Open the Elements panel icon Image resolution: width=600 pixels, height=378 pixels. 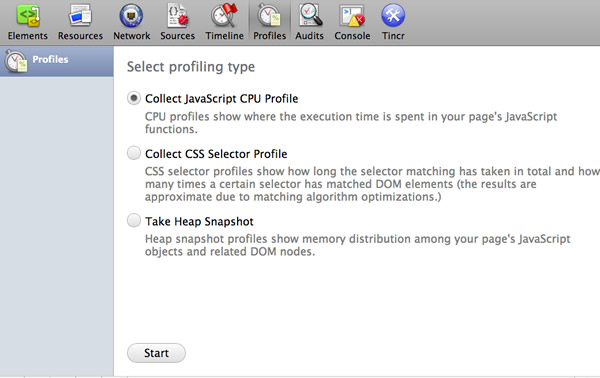[x=28, y=16]
